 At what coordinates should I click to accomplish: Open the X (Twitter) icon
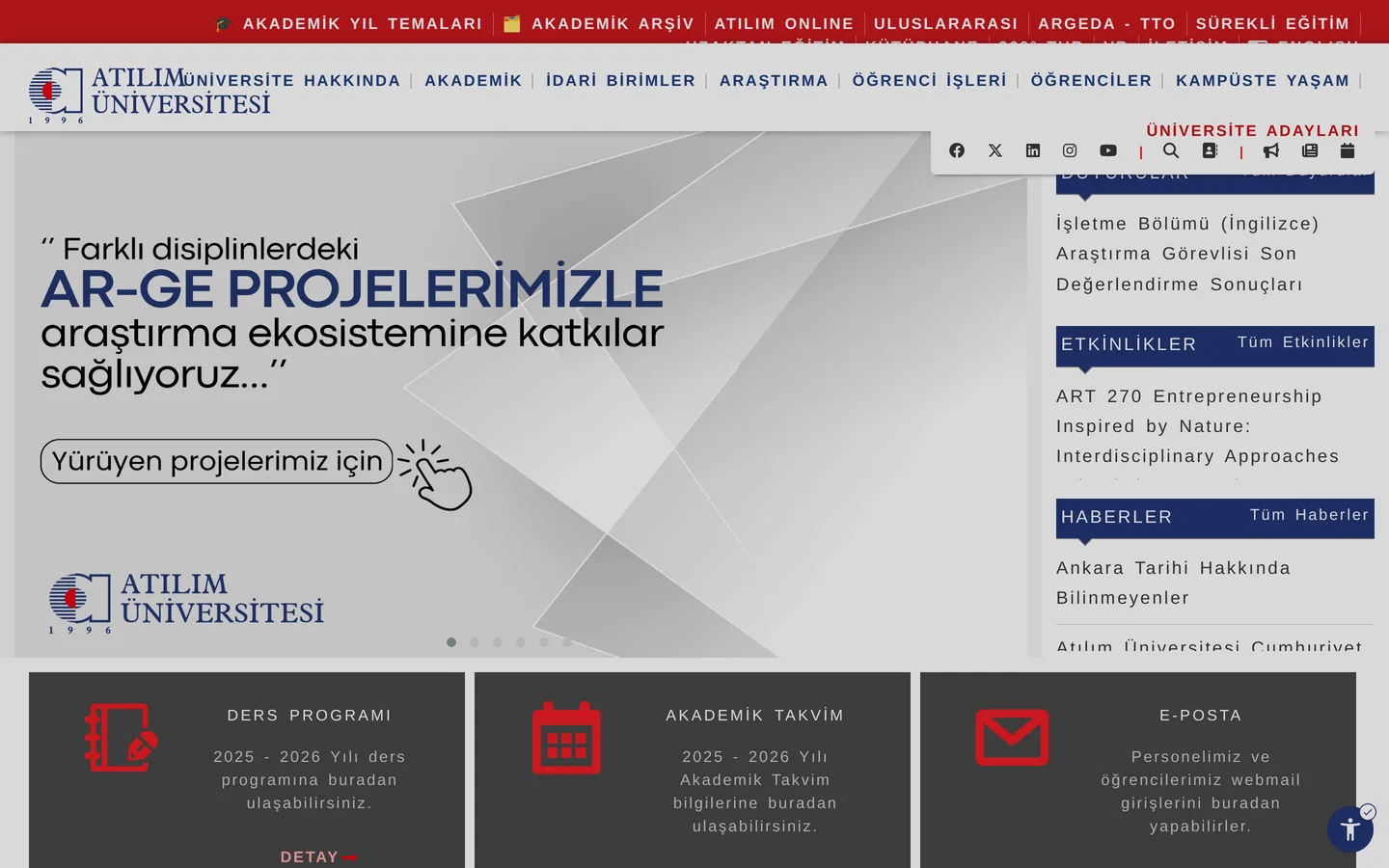995,150
